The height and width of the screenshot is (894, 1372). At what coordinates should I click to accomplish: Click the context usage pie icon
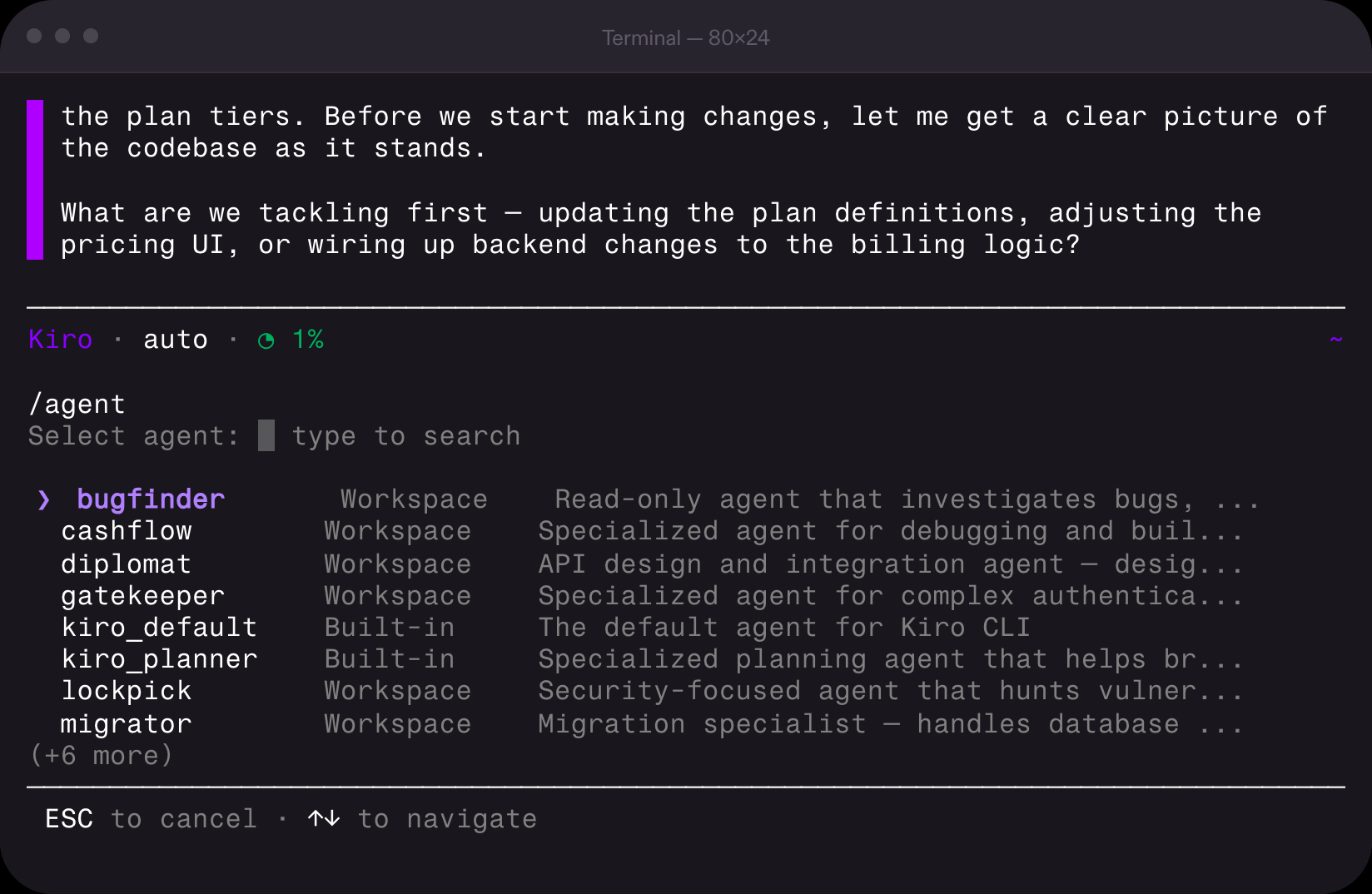[x=266, y=340]
